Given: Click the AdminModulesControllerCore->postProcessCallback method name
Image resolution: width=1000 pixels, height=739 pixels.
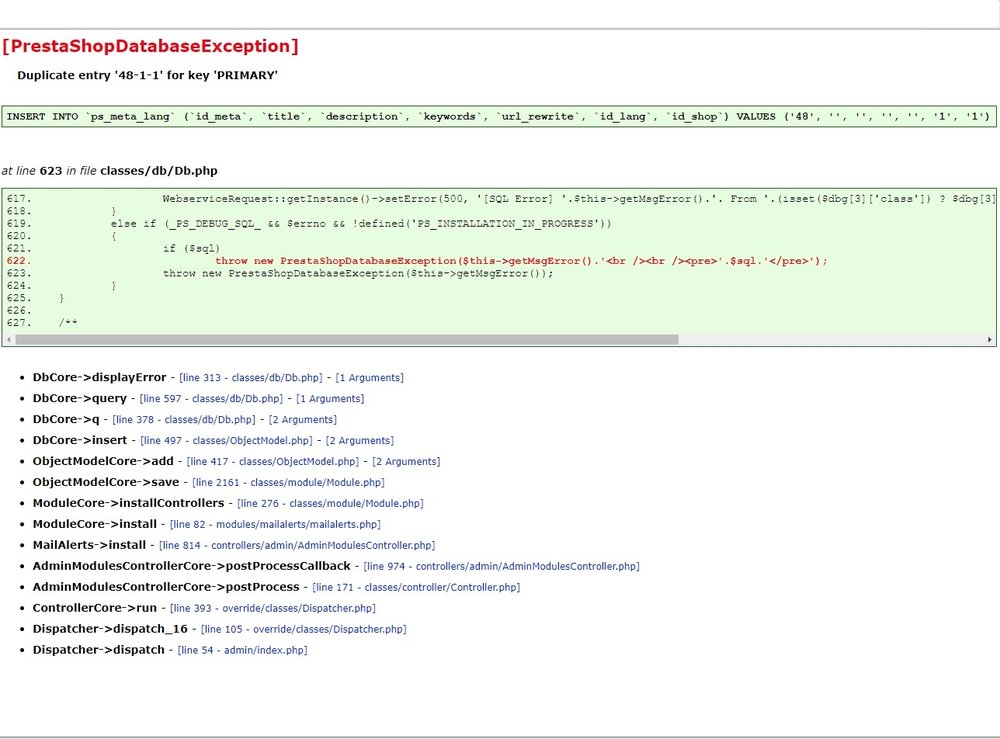Looking at the screenshot, I should (x=192, y=566).
